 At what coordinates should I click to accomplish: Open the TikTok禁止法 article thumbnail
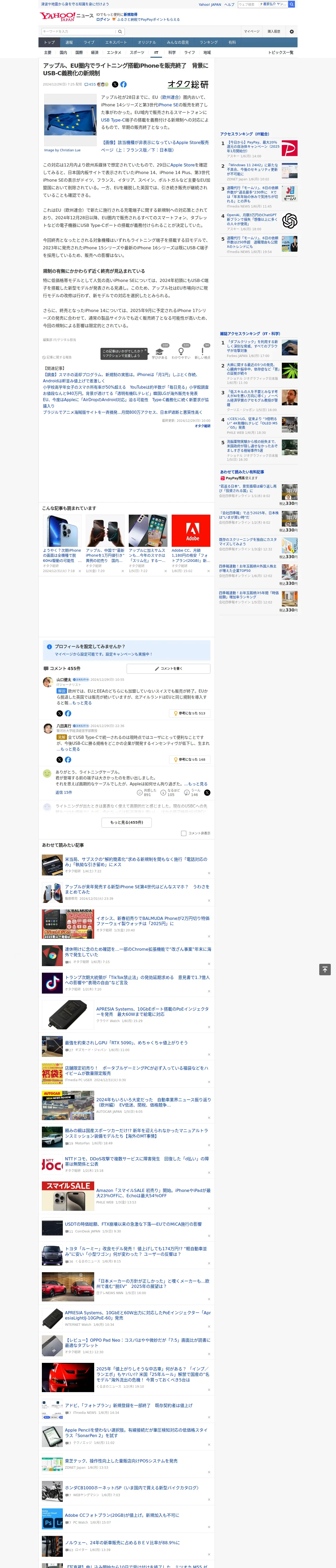[52, 983]
